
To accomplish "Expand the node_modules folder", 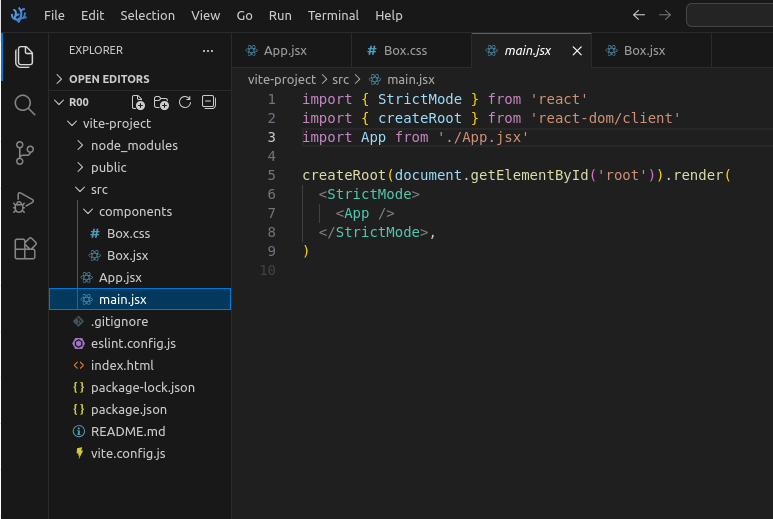I will tap(133, 145).
